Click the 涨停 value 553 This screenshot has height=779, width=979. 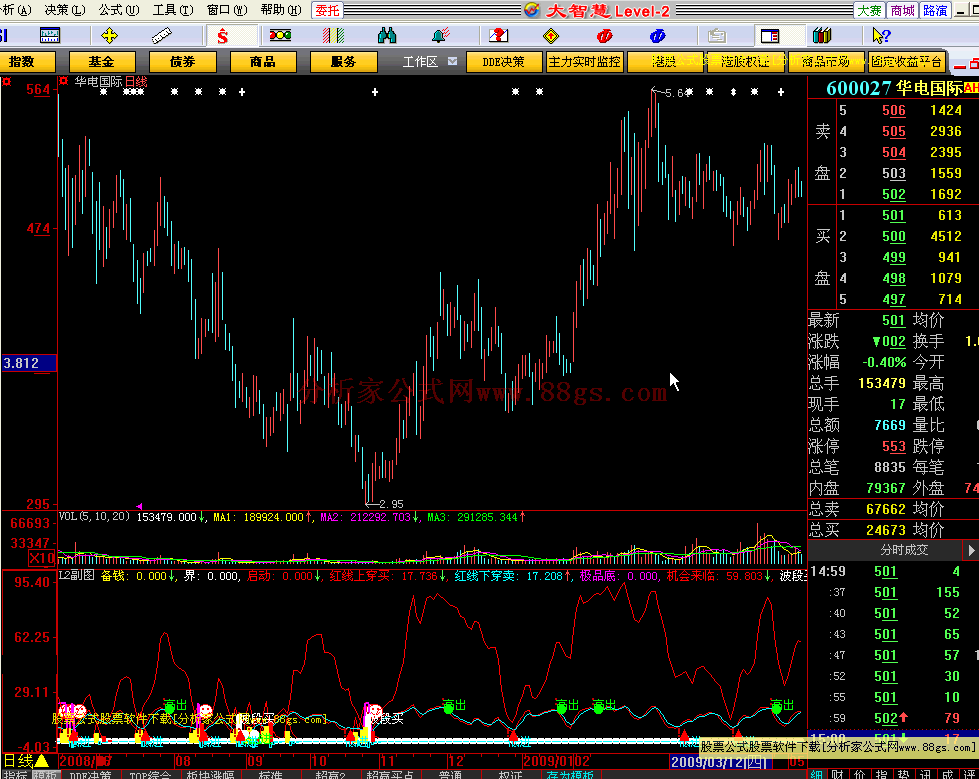(893, 446)
